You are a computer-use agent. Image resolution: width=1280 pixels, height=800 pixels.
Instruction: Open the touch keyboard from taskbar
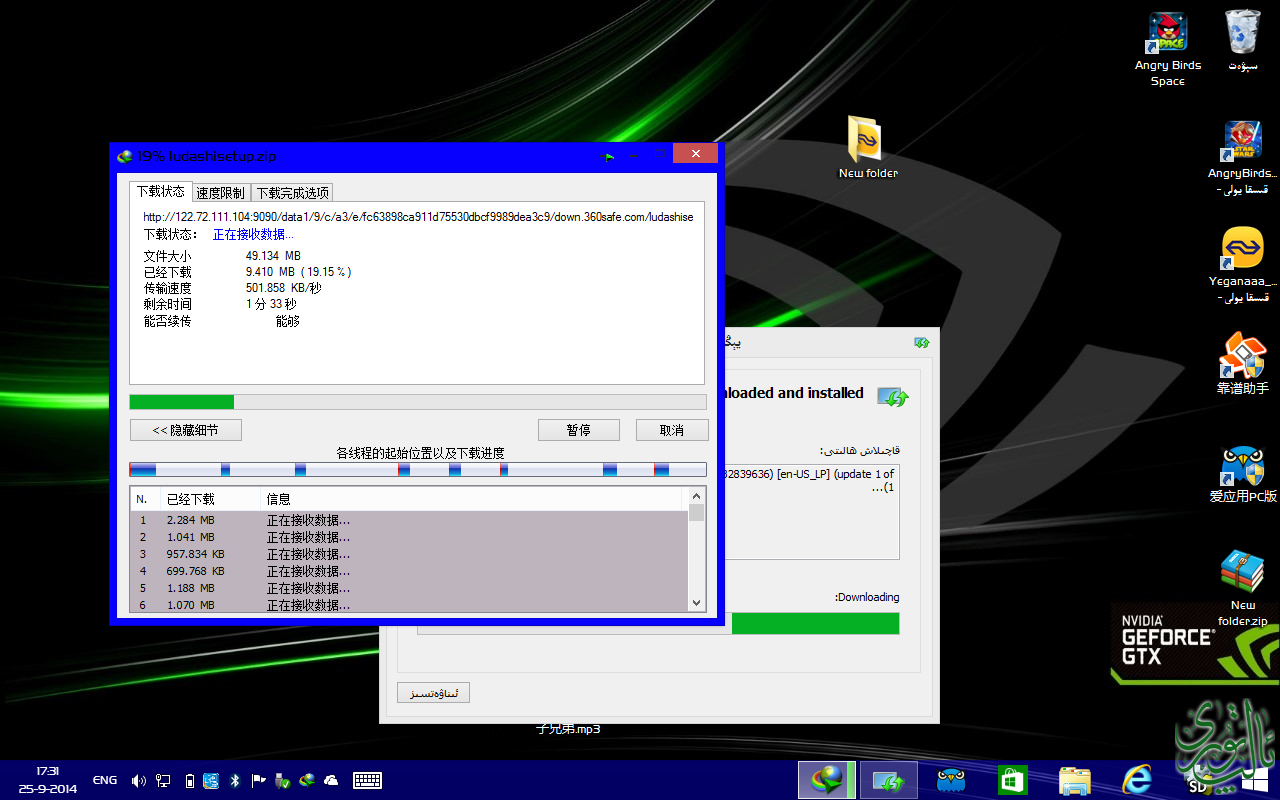367,780
